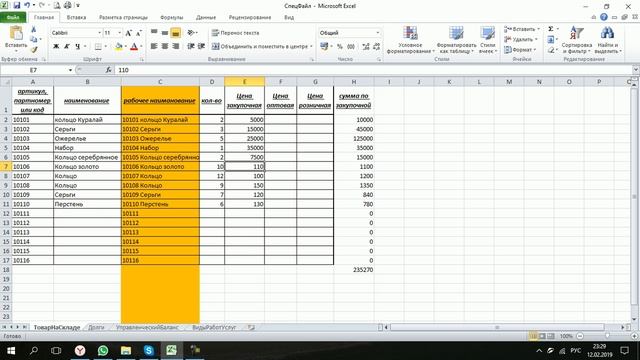Open the Name Box dropdown arrow
Viewport: 640px width, 360px height.
(x=70, y=70)
